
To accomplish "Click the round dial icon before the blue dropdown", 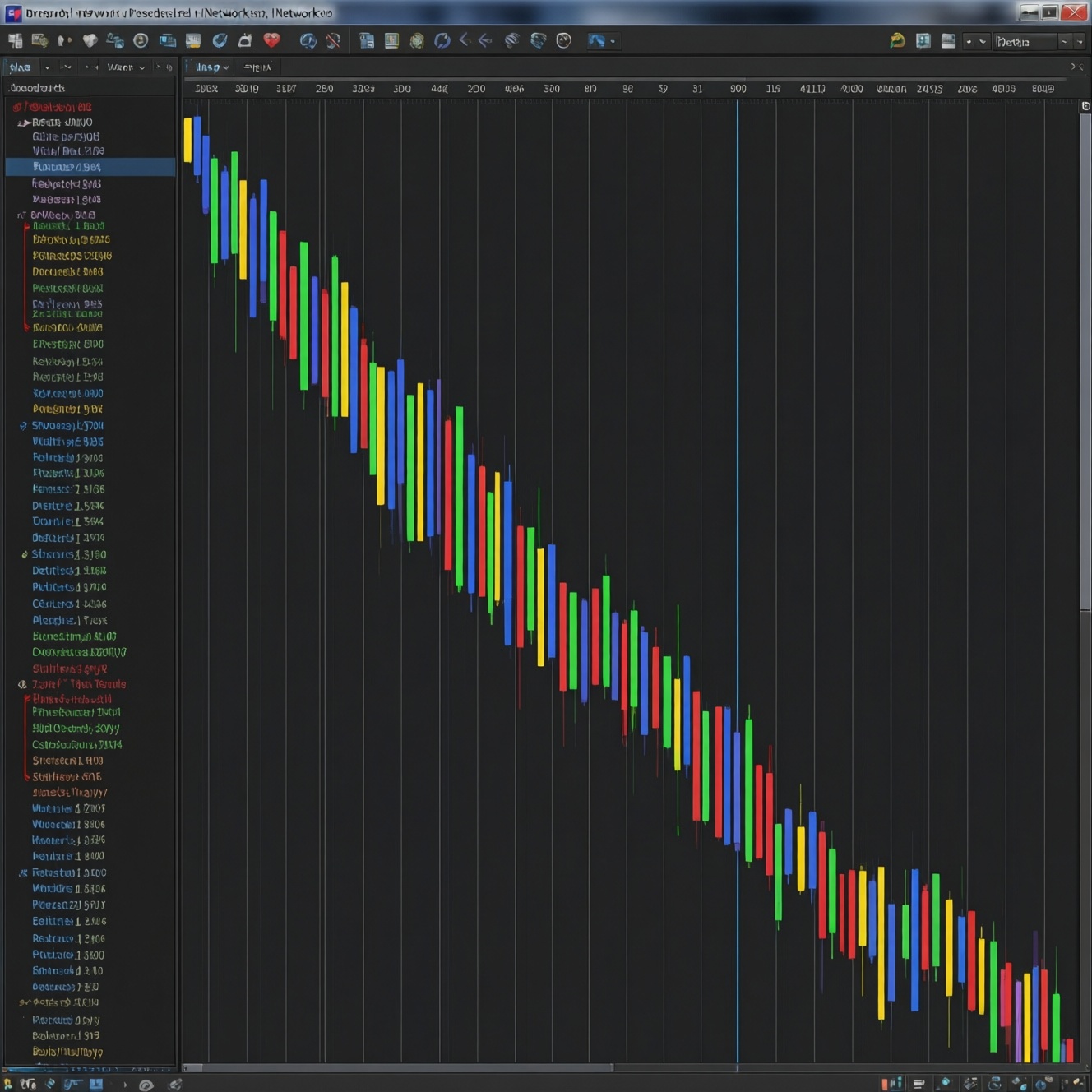I will (x=563, y=40).
